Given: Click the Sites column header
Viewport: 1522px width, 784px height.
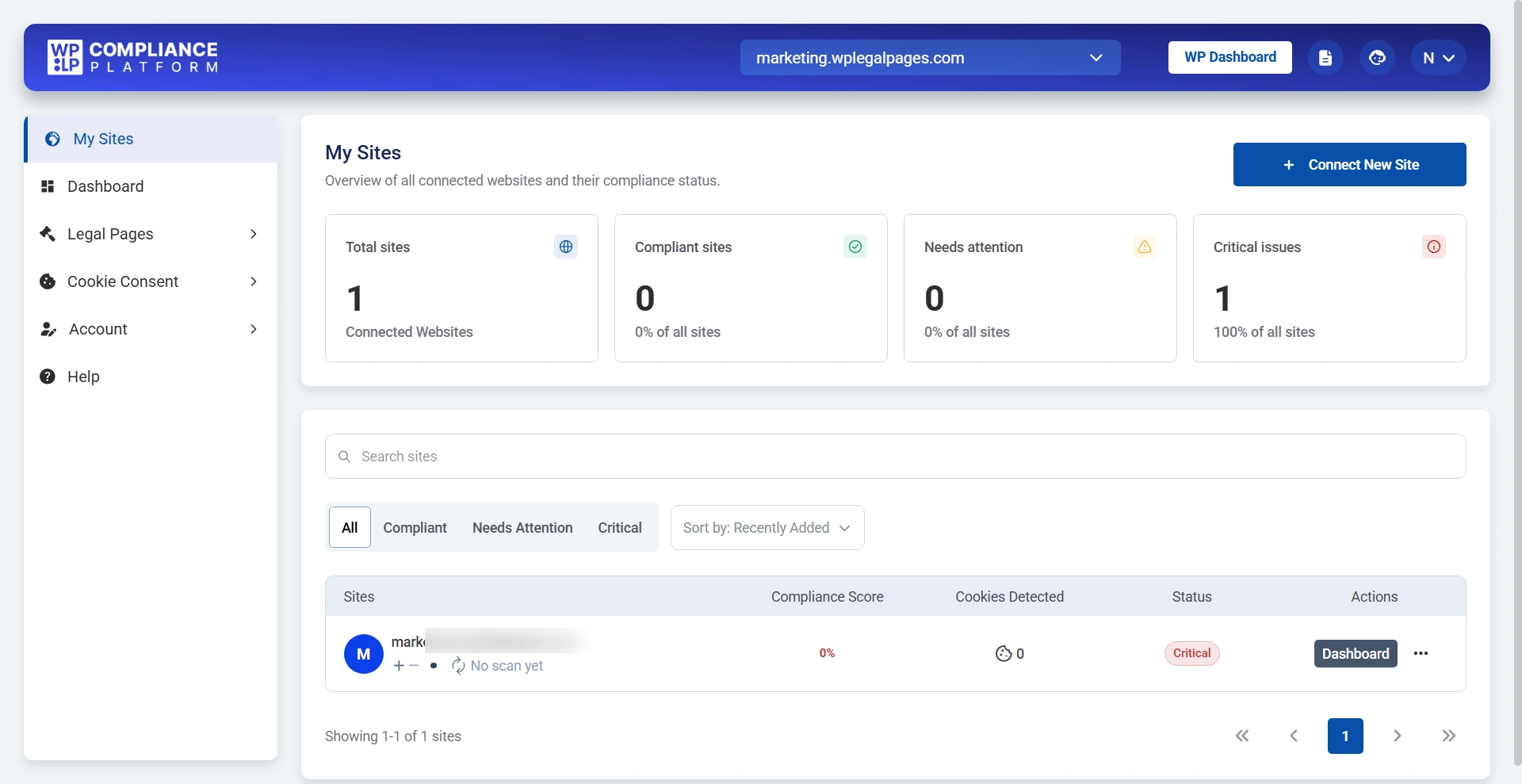Looking at the screenshot, I should tap(359, 597).
